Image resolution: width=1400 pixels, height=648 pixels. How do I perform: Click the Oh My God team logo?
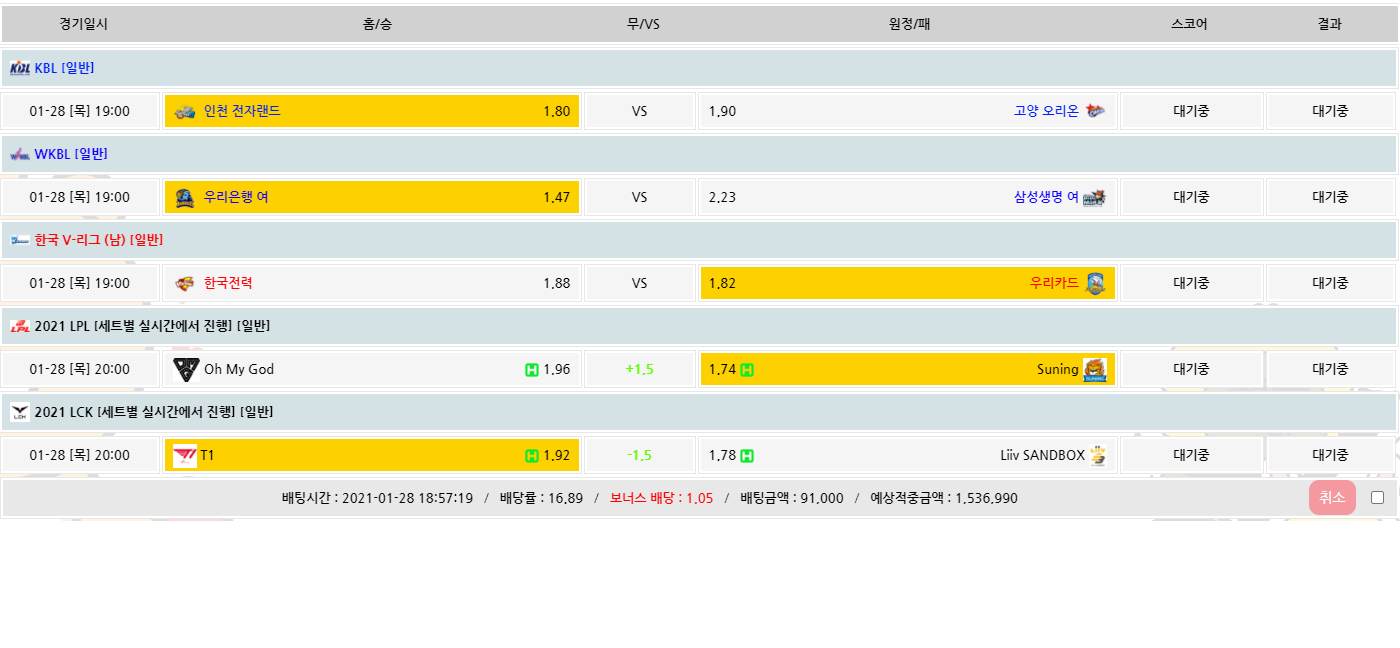186,370
